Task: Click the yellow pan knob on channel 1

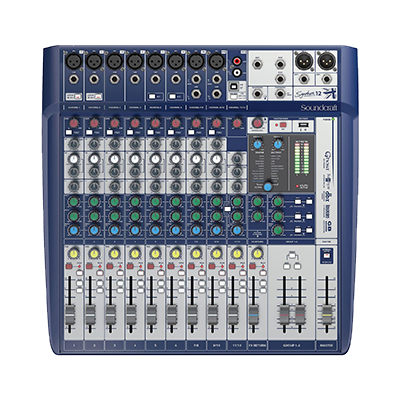Action: click(74, 254)
